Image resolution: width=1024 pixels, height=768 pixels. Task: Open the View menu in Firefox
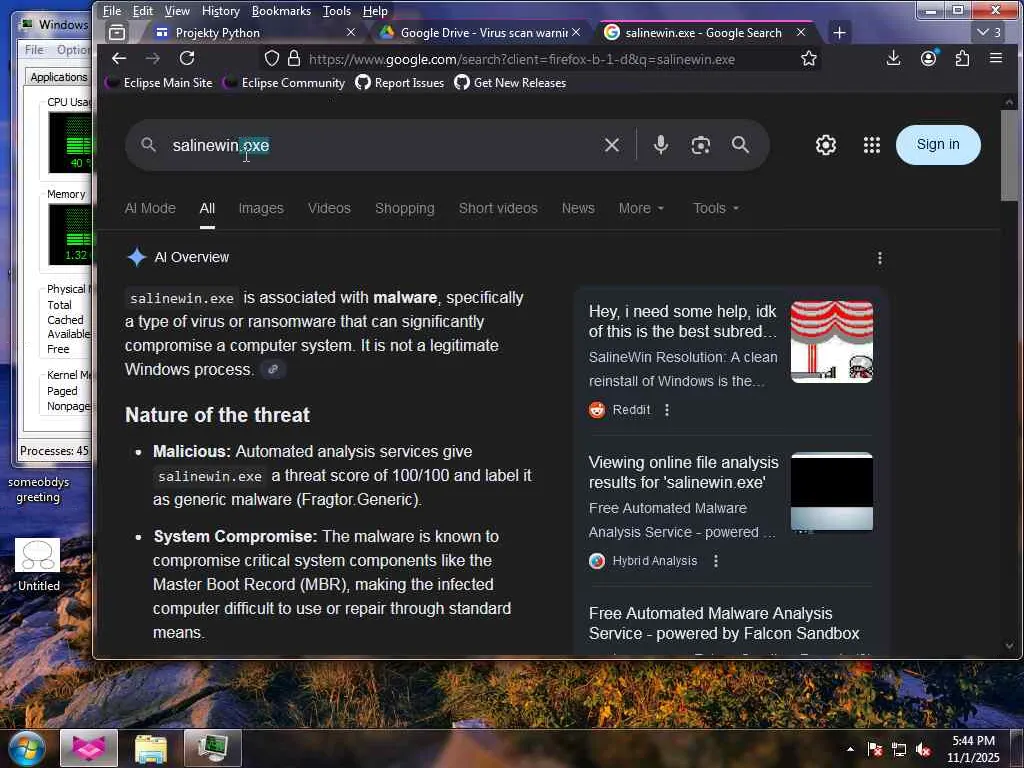coord(177,10)
